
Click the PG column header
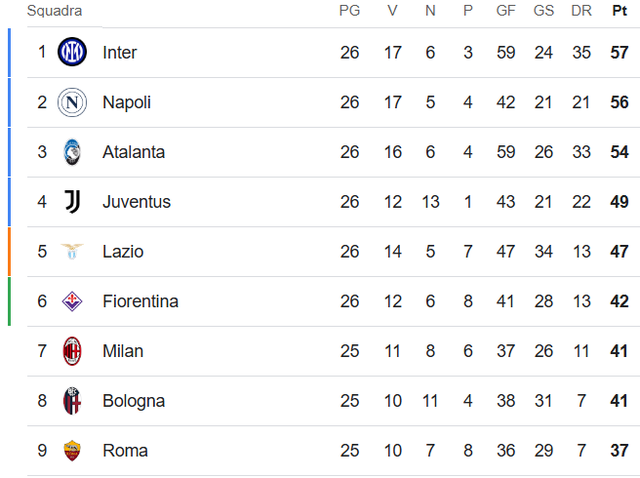click(x=349, y=11)
